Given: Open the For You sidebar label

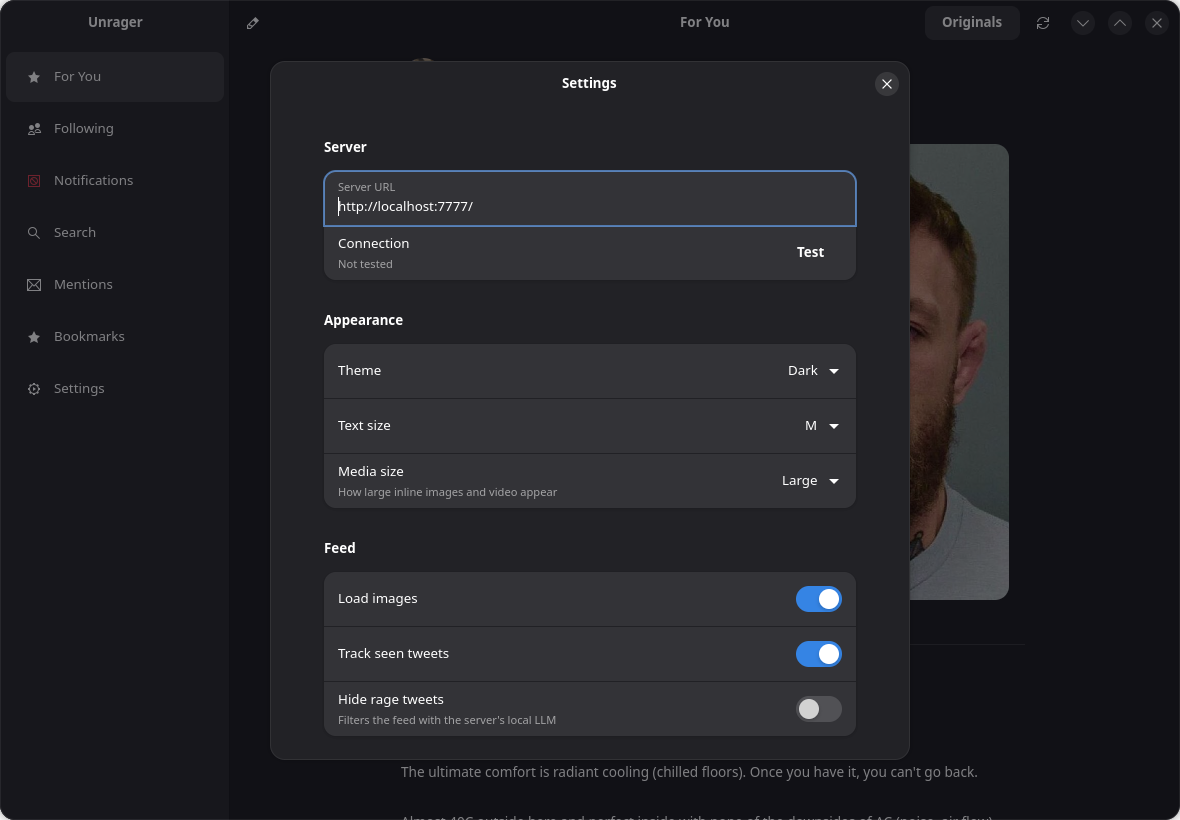Looking at the screenshot, I should (77, 76).
